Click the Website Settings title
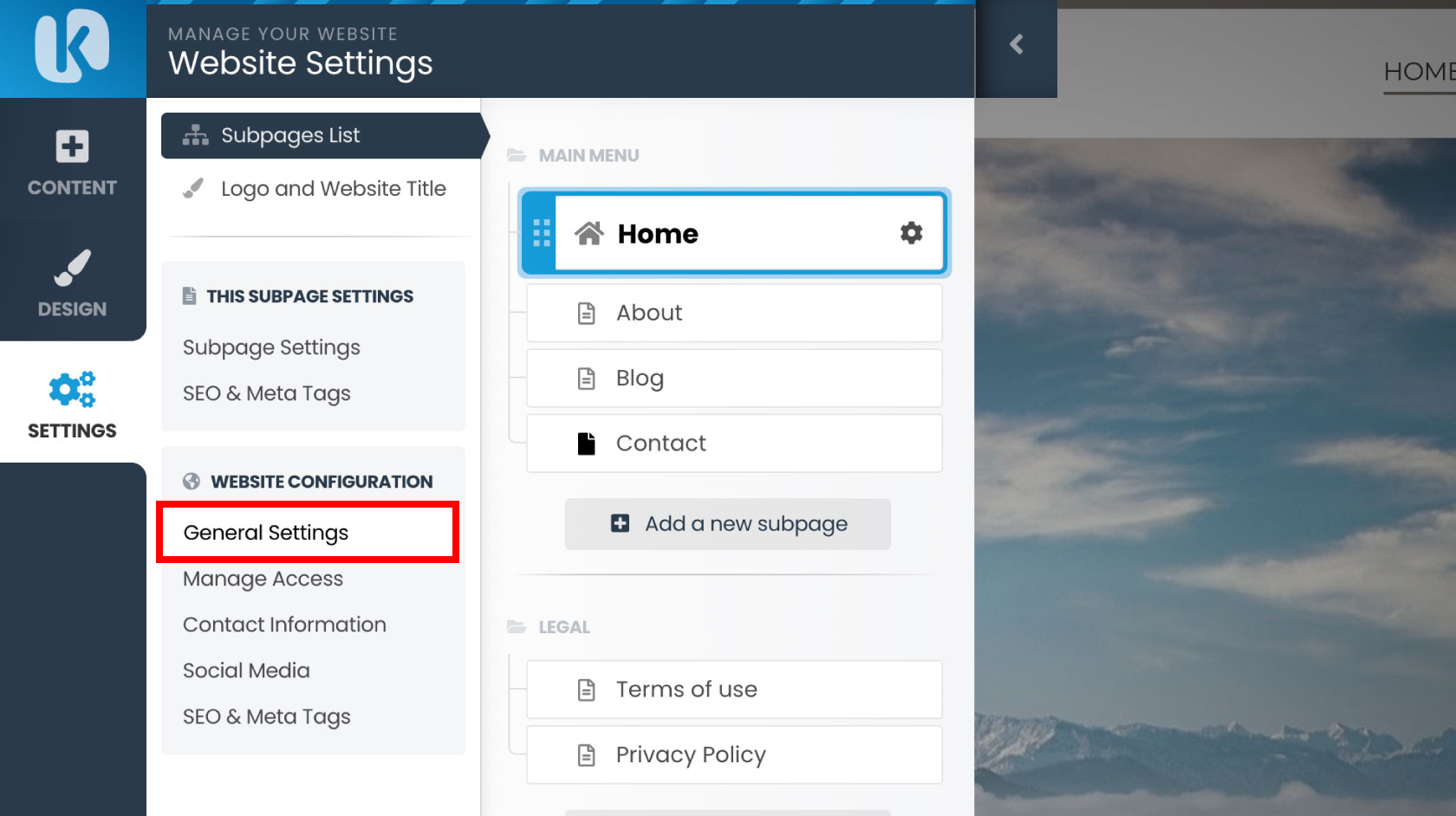Viewport: 1456px width, 816px height. [x=301, y=63]
